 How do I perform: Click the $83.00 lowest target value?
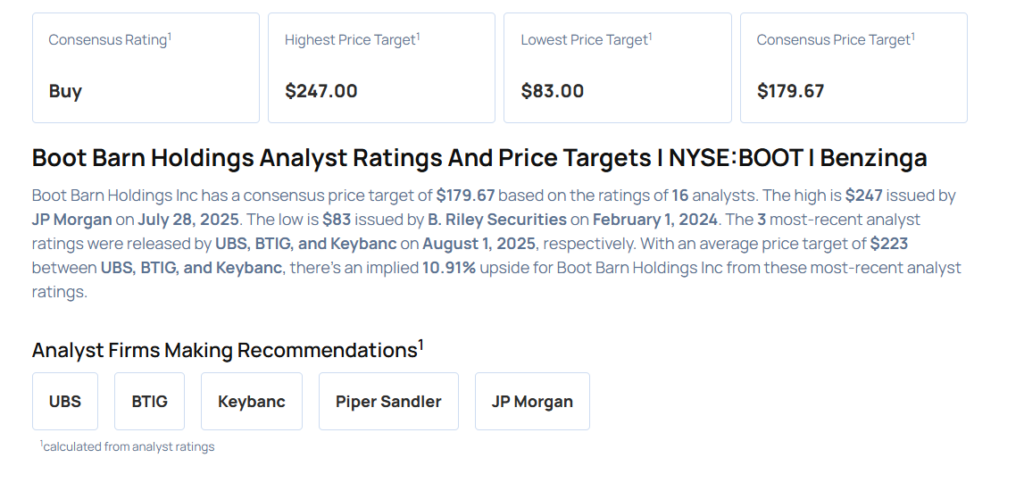[x=552, y=91]
